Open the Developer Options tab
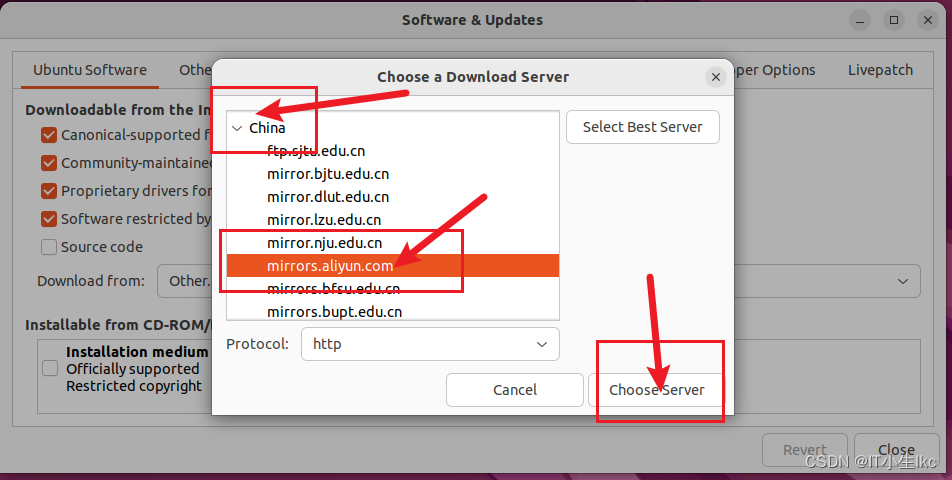 click(775, 70)
